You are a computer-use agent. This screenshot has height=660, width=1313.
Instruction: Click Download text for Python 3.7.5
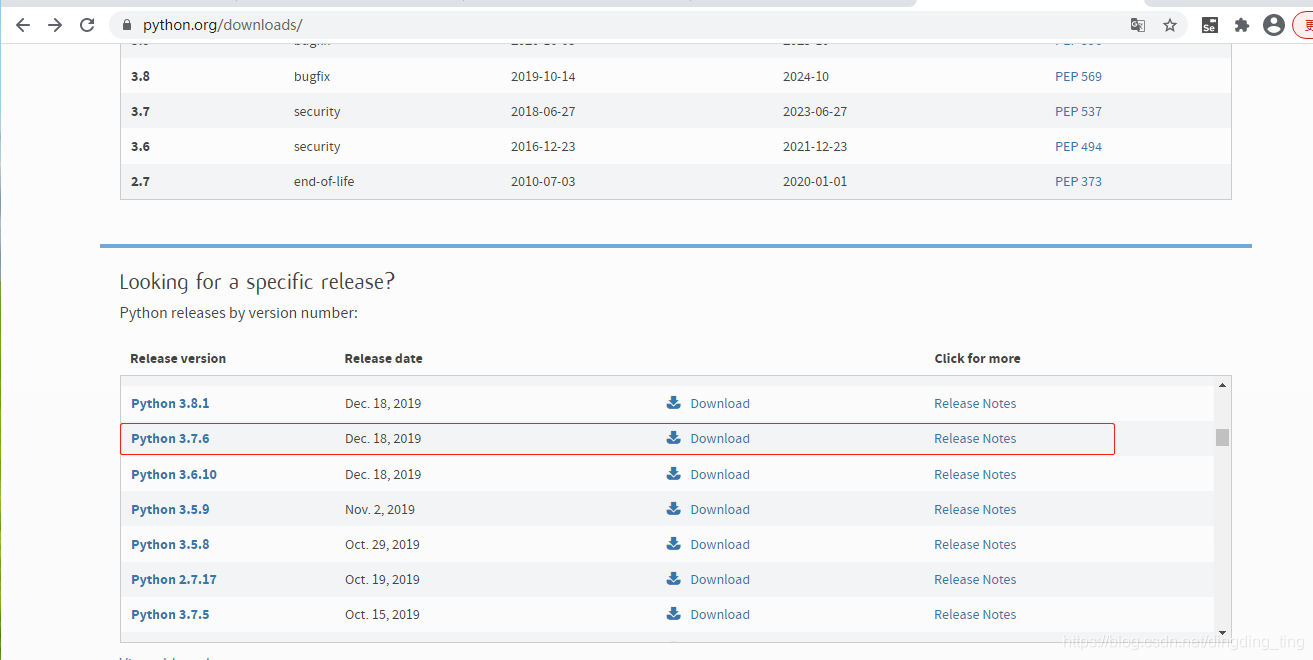point(720,615)
